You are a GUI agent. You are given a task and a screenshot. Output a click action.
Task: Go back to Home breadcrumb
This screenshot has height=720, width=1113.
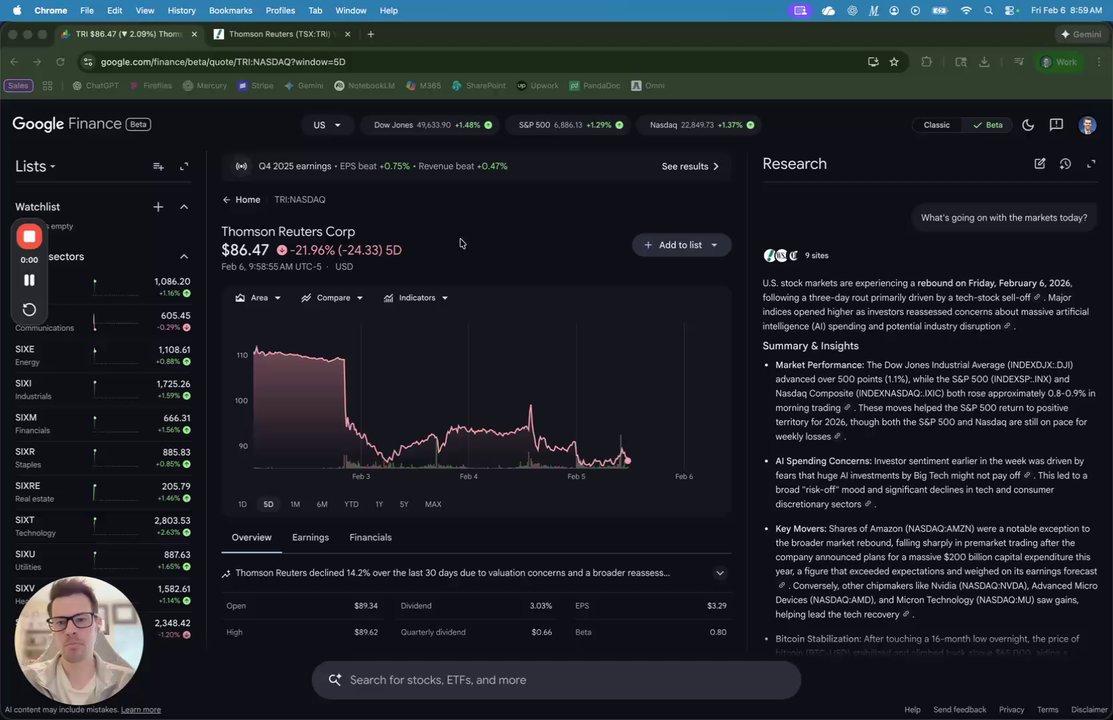pos(241,200)
